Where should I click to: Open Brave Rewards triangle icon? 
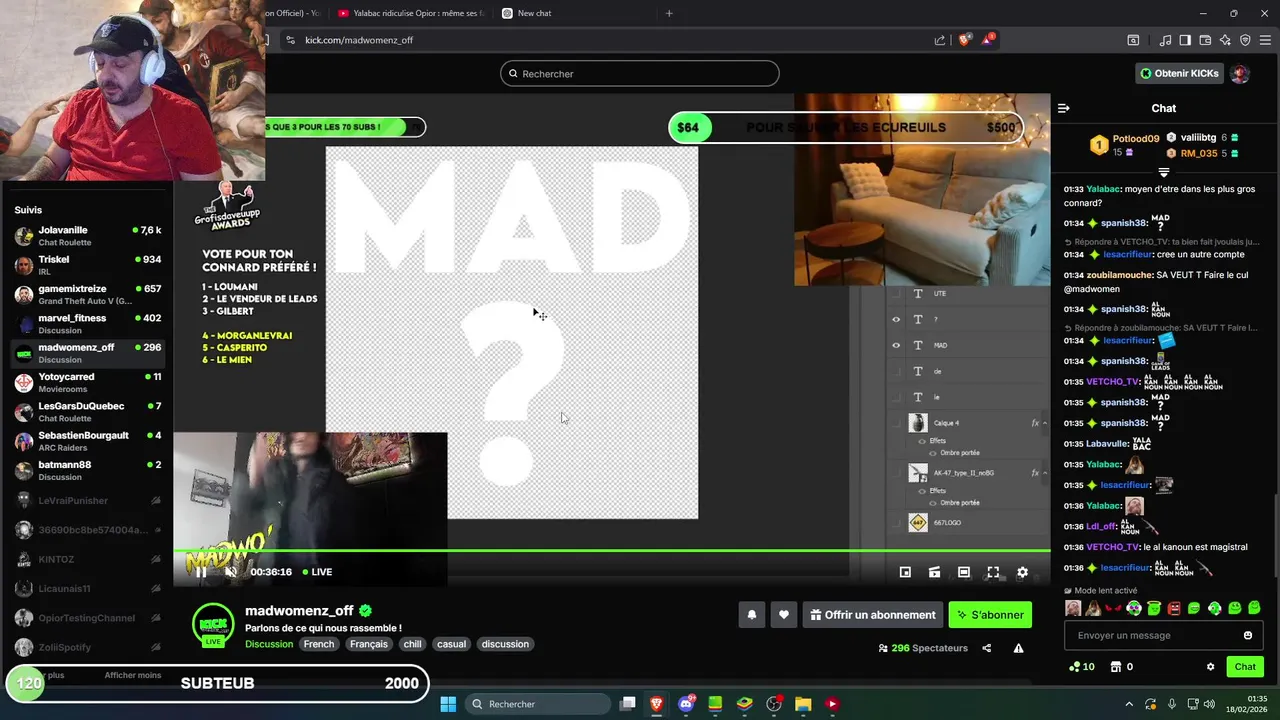pyautogui.click(x=988, y=40)
